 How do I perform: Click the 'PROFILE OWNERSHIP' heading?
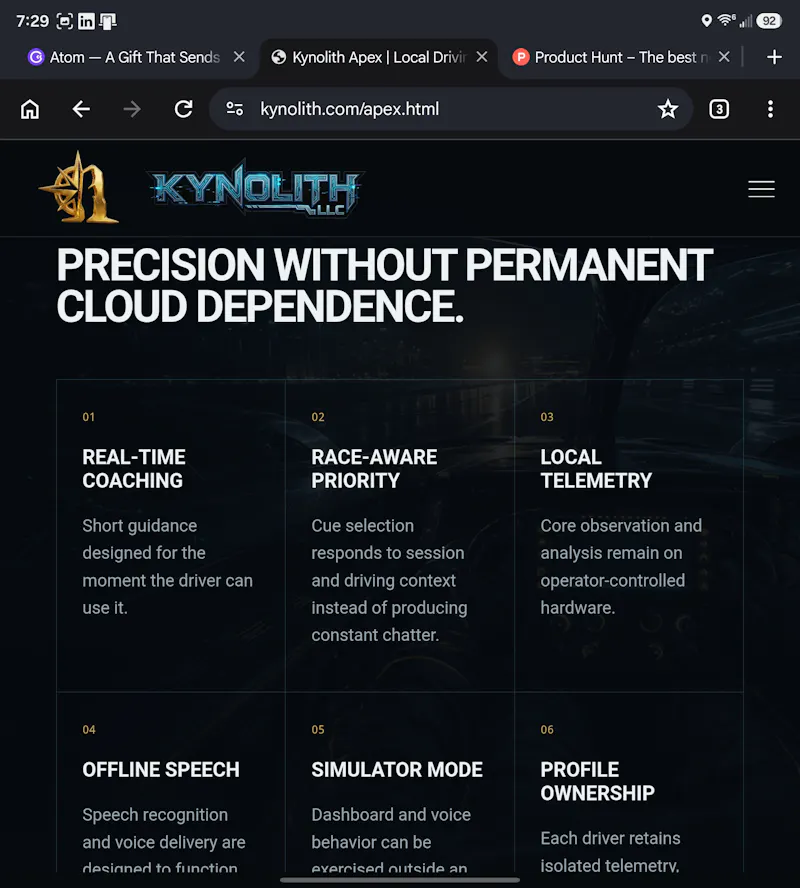tap(597, 782)
